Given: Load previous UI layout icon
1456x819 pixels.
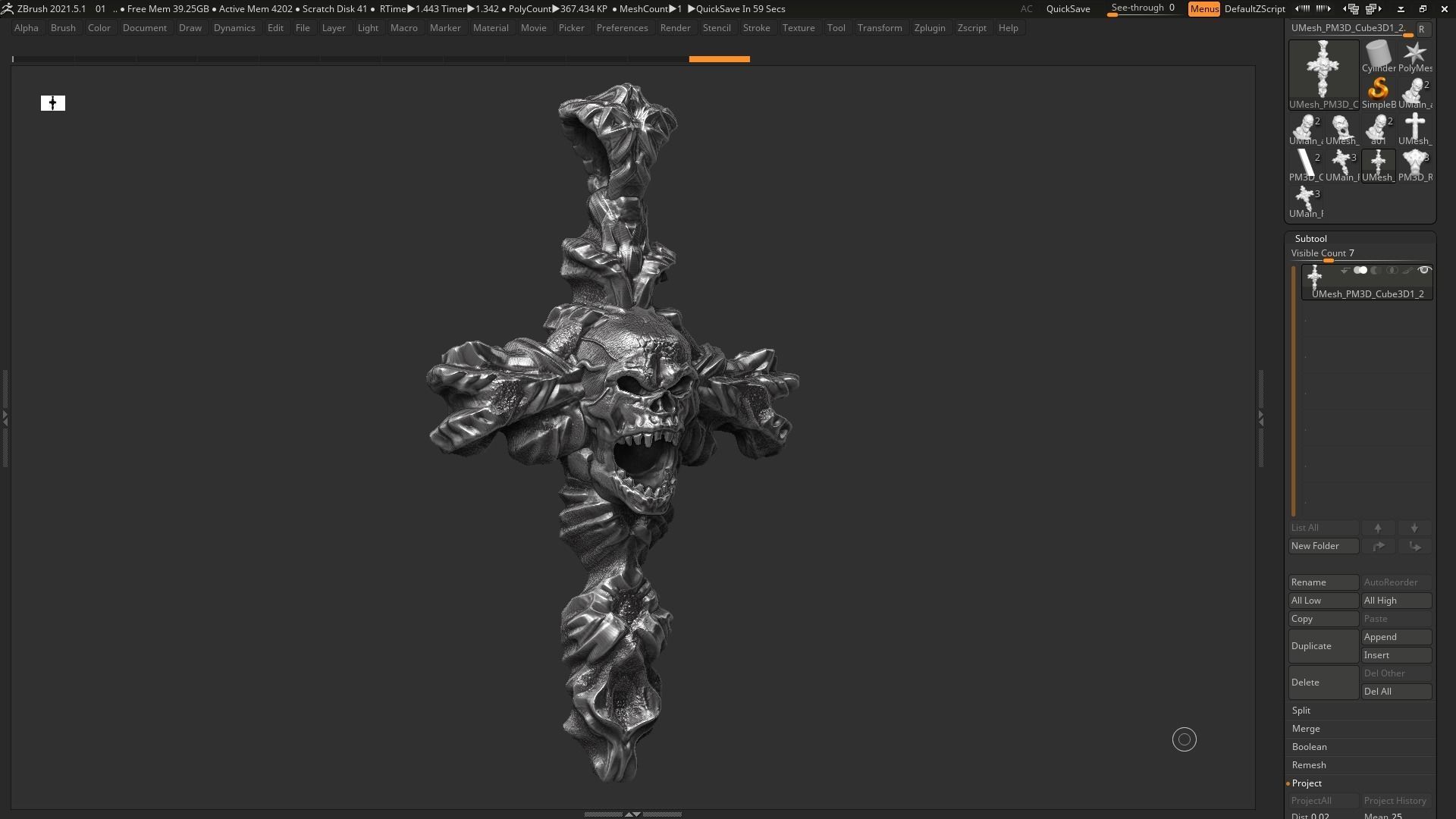Looking at the screenshot, I should [1351, 9].
